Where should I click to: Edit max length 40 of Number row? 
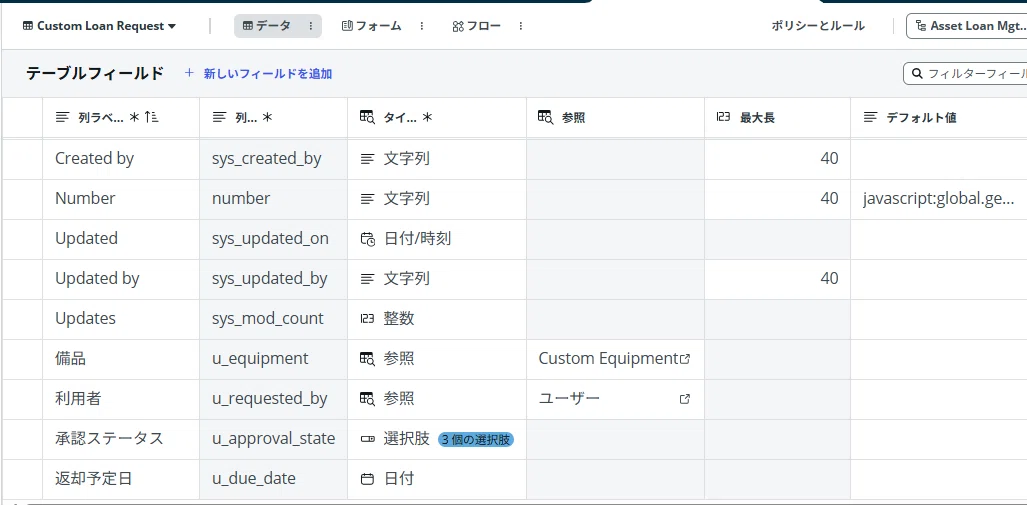777,198
